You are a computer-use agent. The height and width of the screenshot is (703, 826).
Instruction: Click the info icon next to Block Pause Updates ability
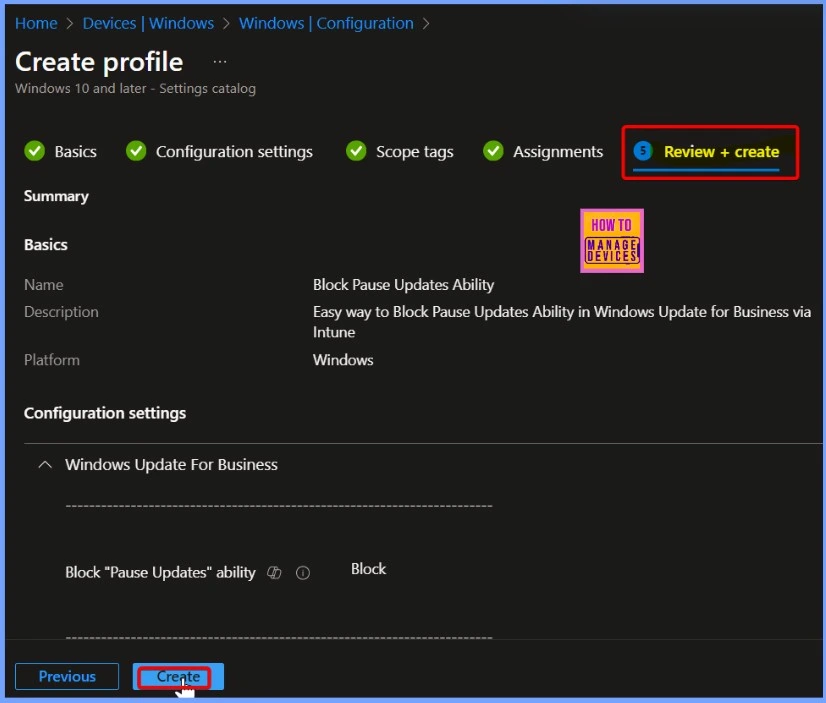(303, 572)
